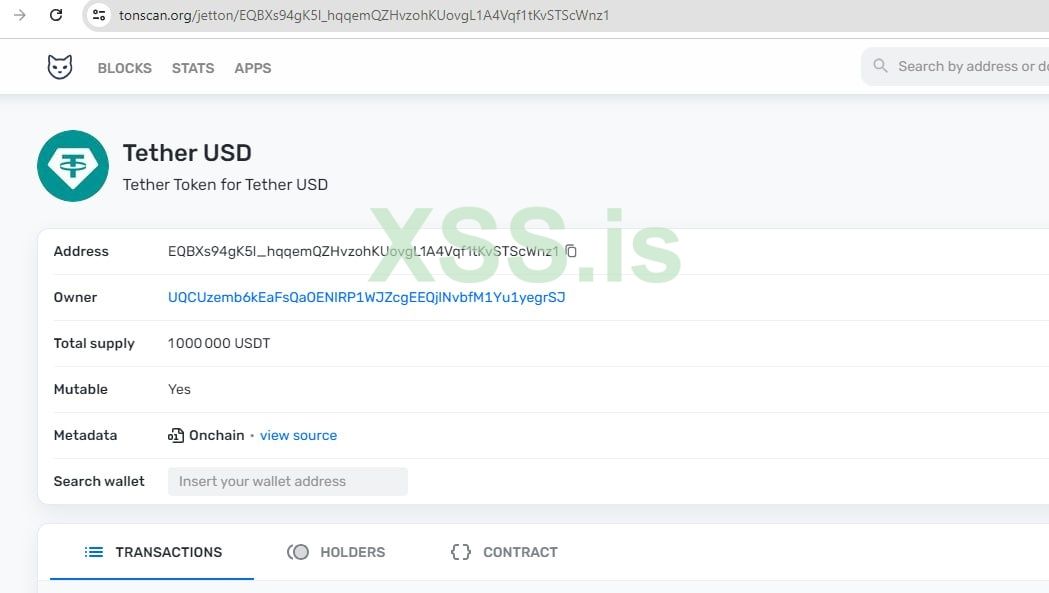Click the Search wallet label
Image resolution: width=1049 pixels, height=593 pixels.
pyautogui.click(x=99, y=481)
